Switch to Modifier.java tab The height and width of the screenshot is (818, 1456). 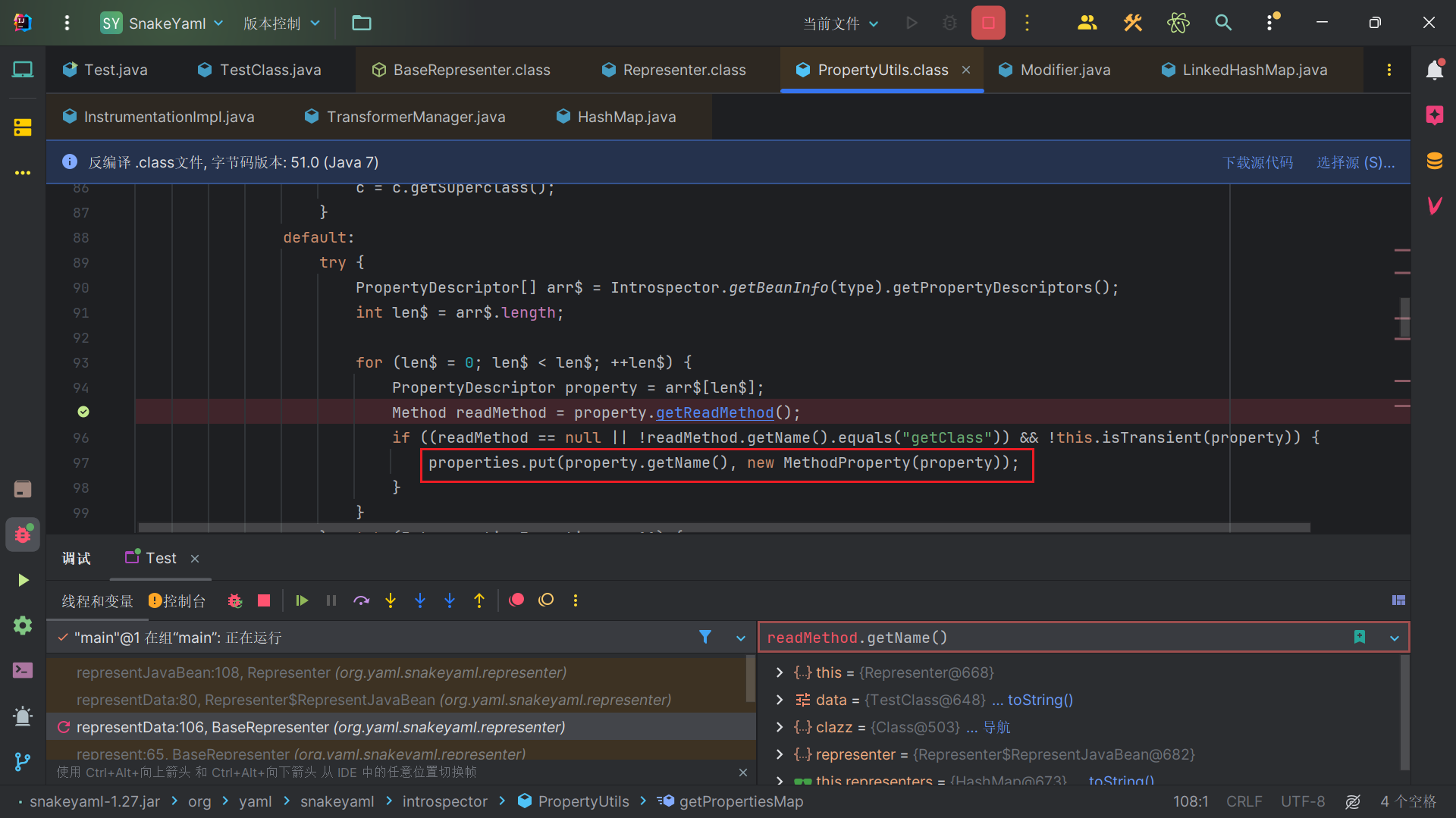(x=1055, y=70)
